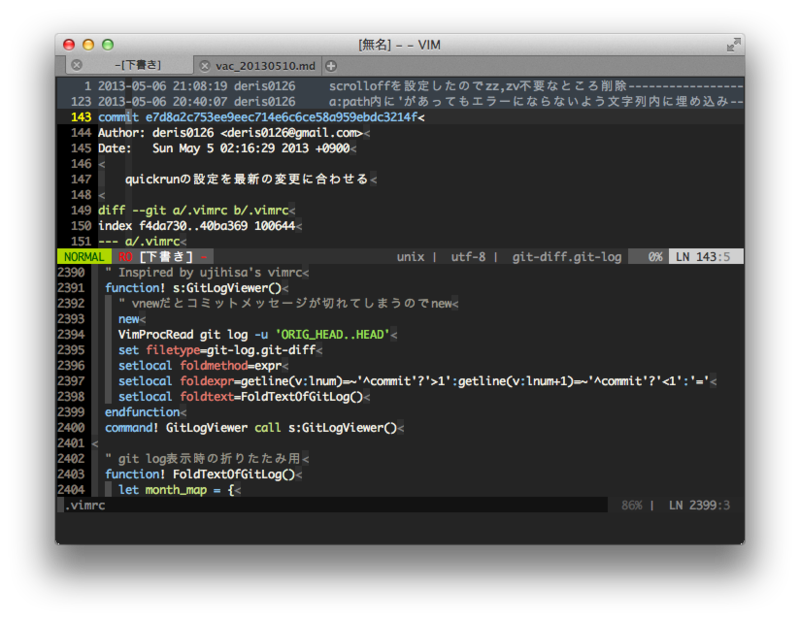The width and height of the screenshot is (800, 621).
Task: Click the NORMAL mode indicator in status line
Action: (84, 257)
